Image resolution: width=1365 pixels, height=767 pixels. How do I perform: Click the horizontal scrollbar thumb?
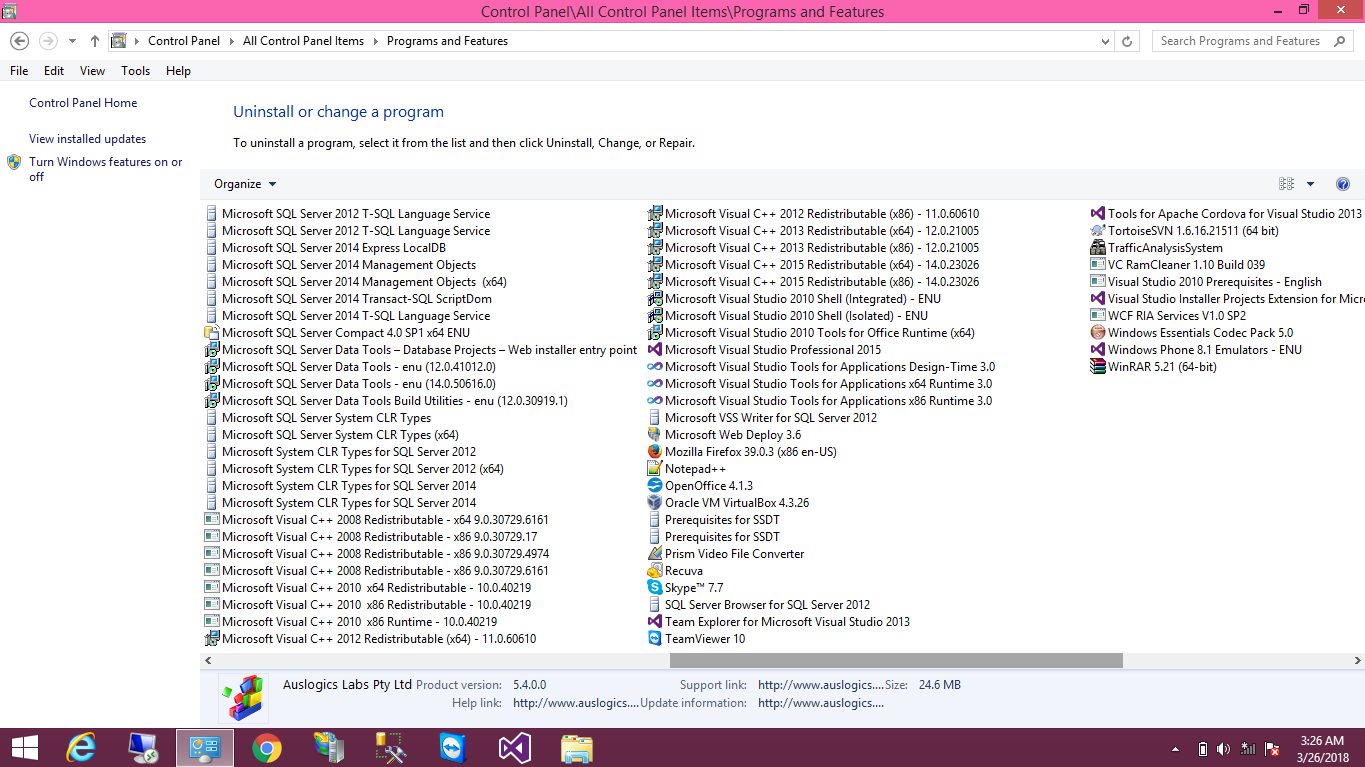pos(896,661)
